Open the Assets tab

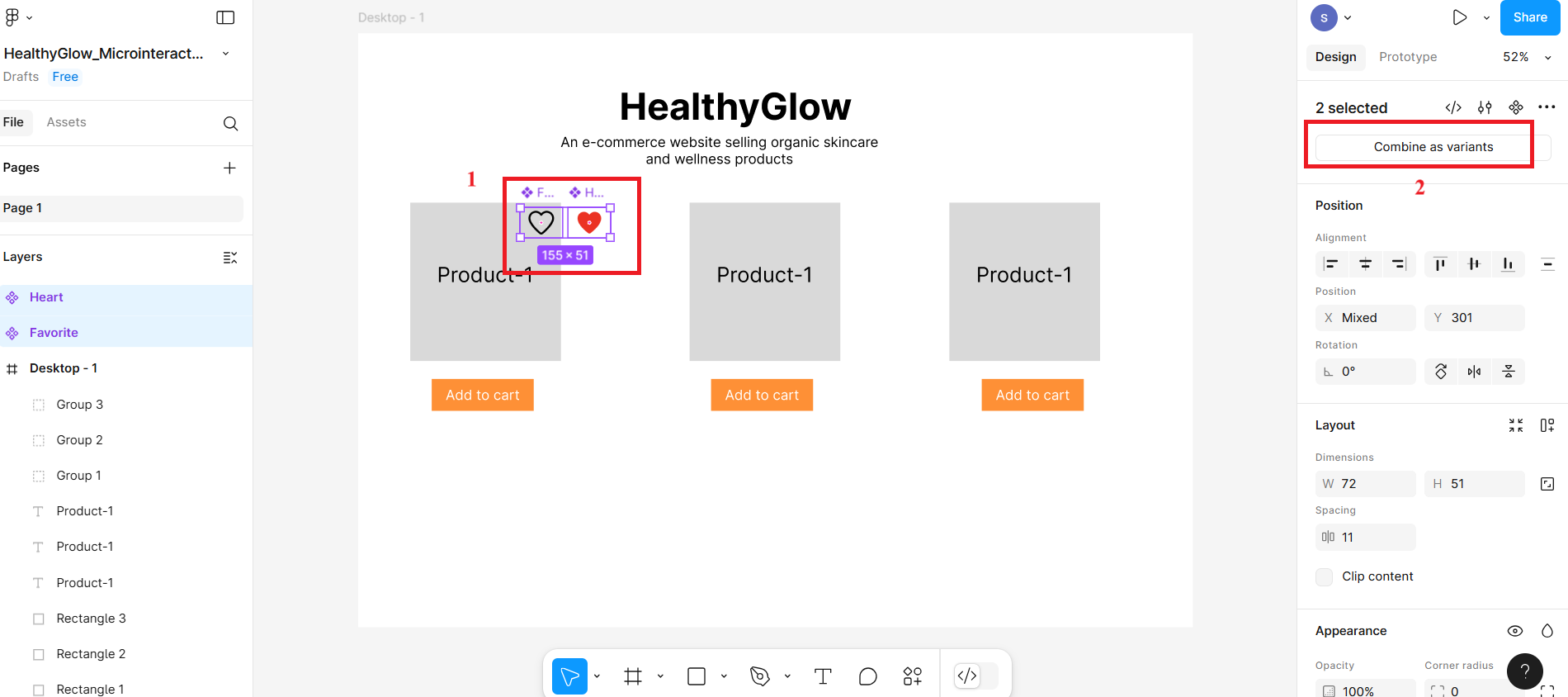[66, 122]
